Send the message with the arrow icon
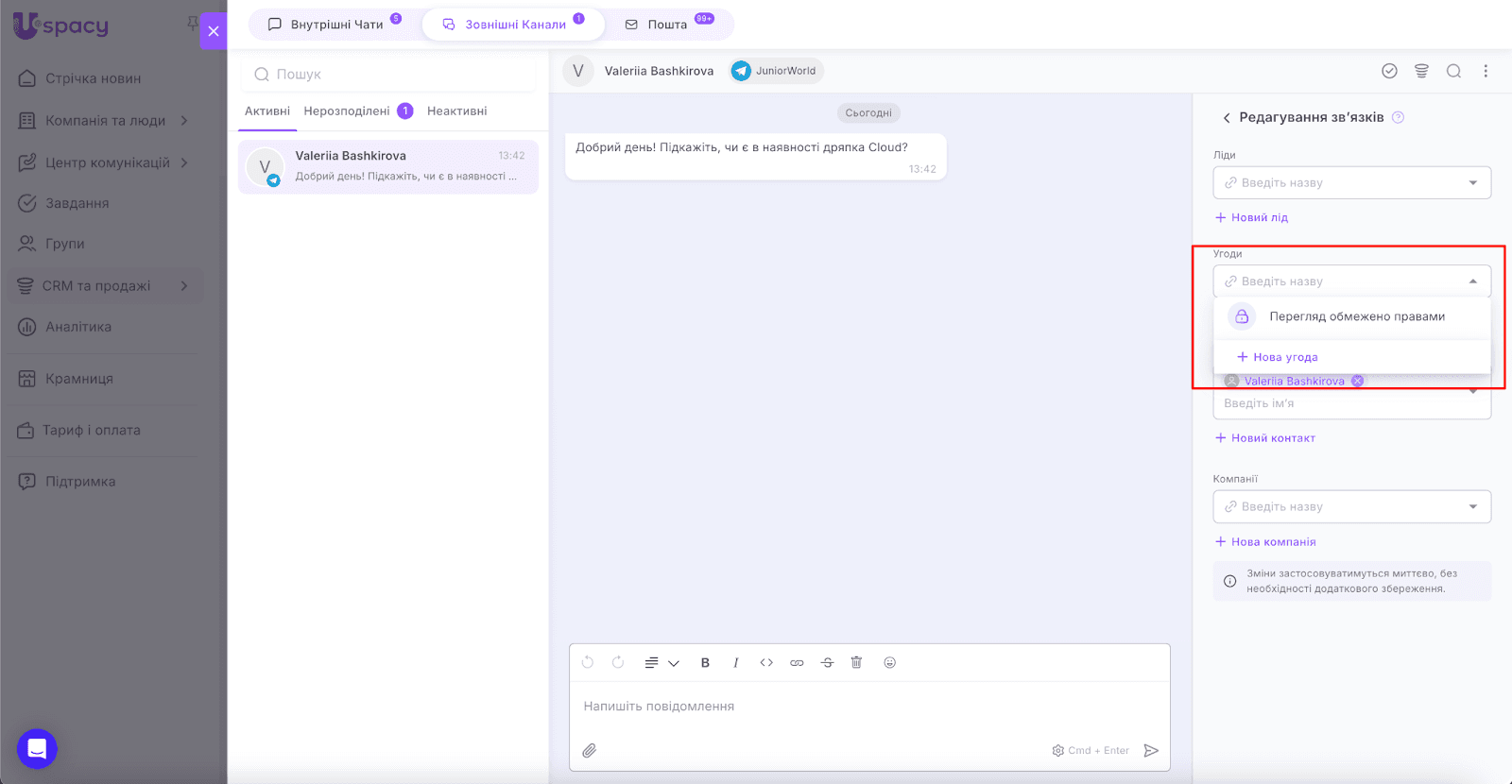 (1151, 751)
